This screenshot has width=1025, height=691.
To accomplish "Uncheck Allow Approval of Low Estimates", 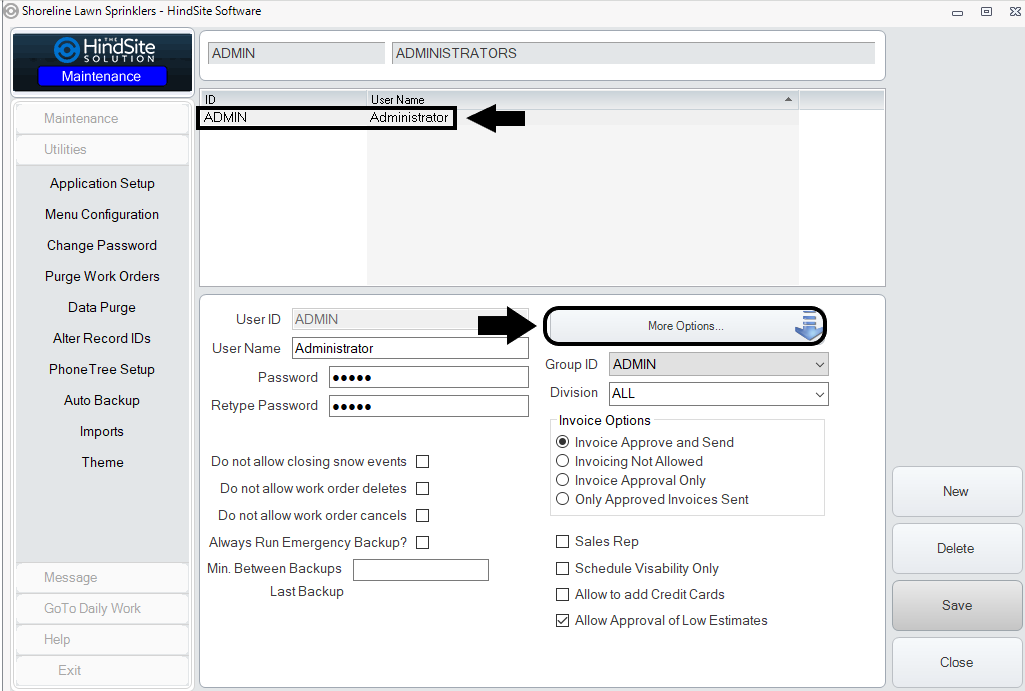I will pos(562,621).
